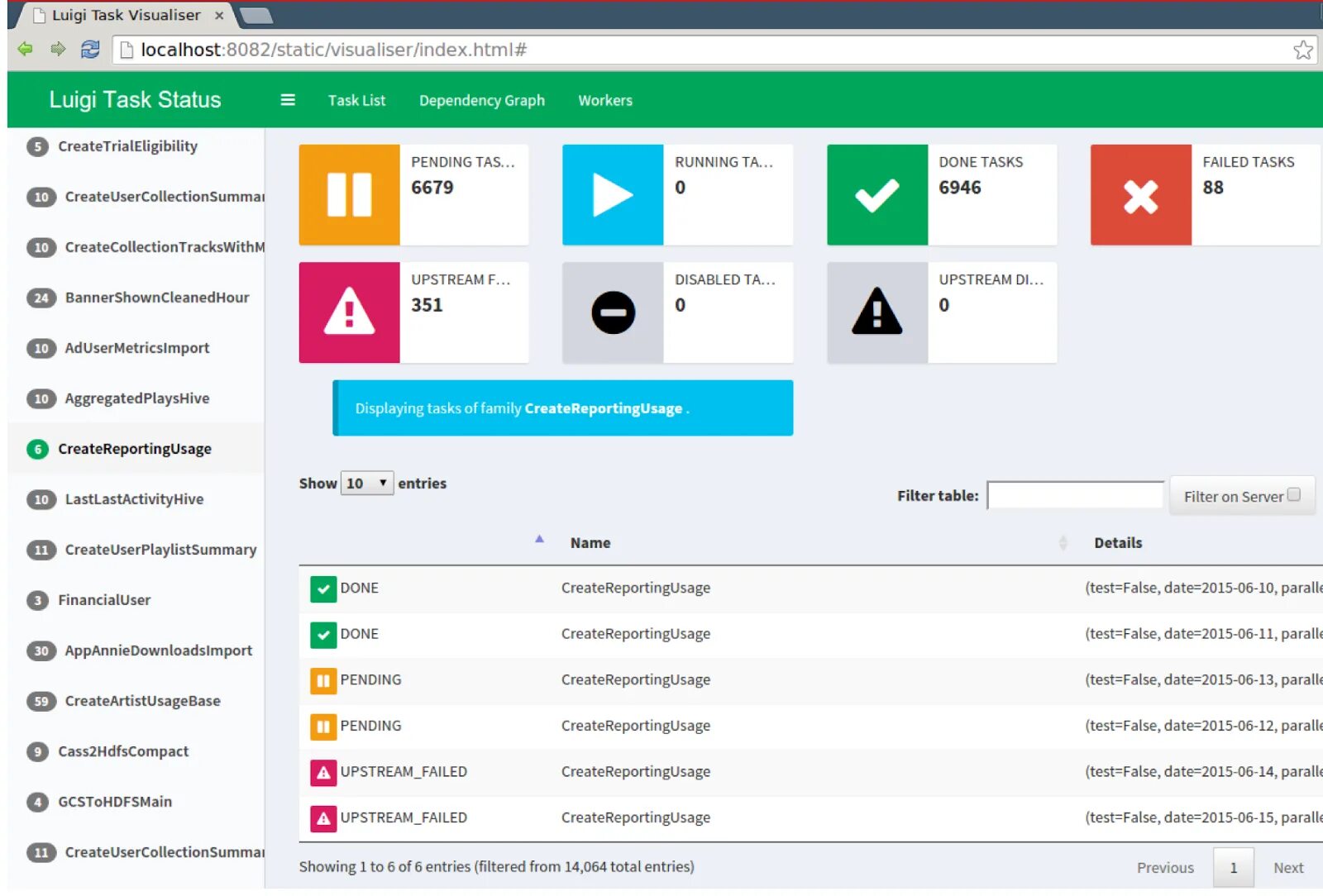
Task: Click the browser forward arrow
Action: [58, 50]
